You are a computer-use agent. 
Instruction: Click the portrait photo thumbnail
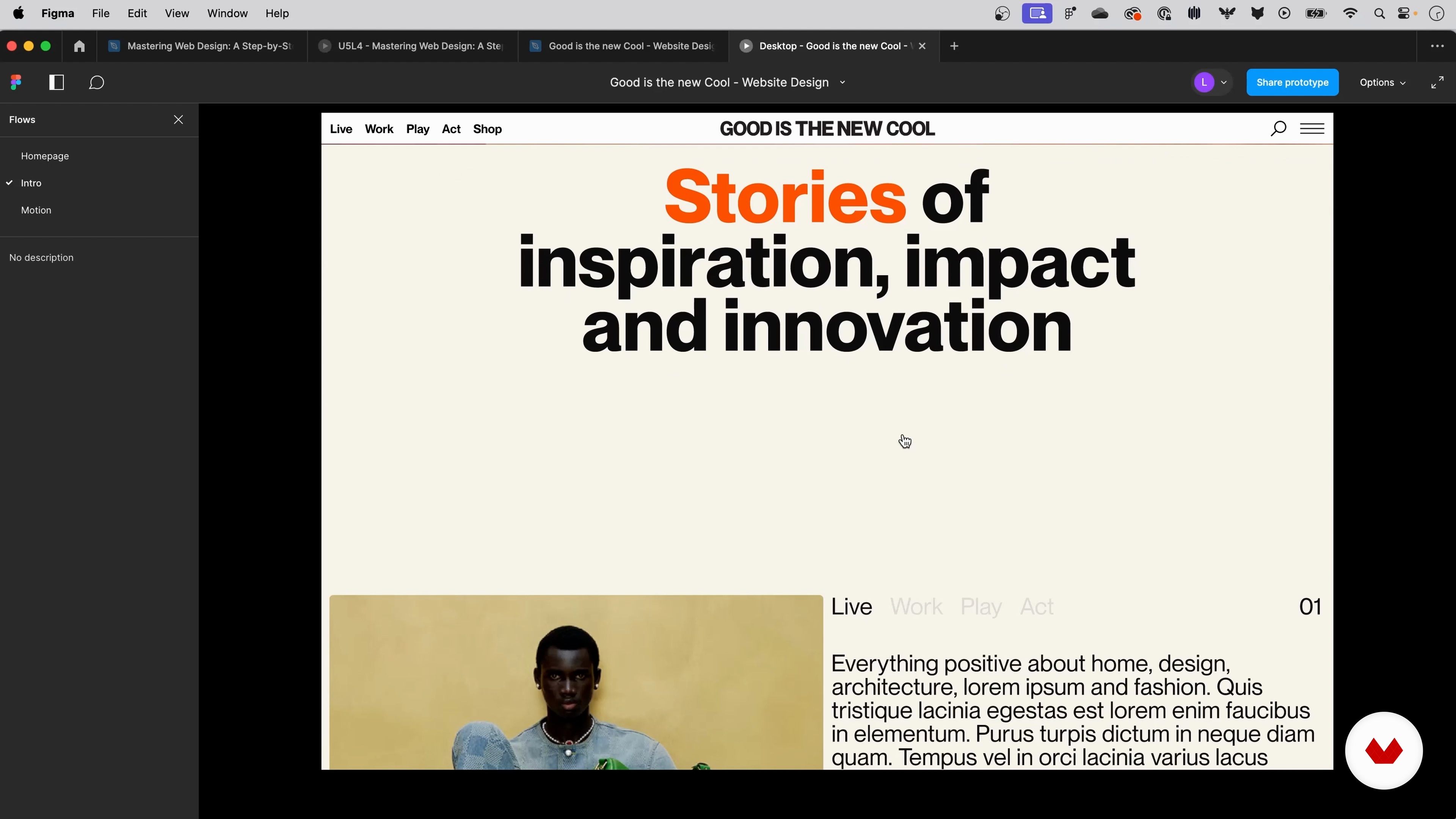576,682
